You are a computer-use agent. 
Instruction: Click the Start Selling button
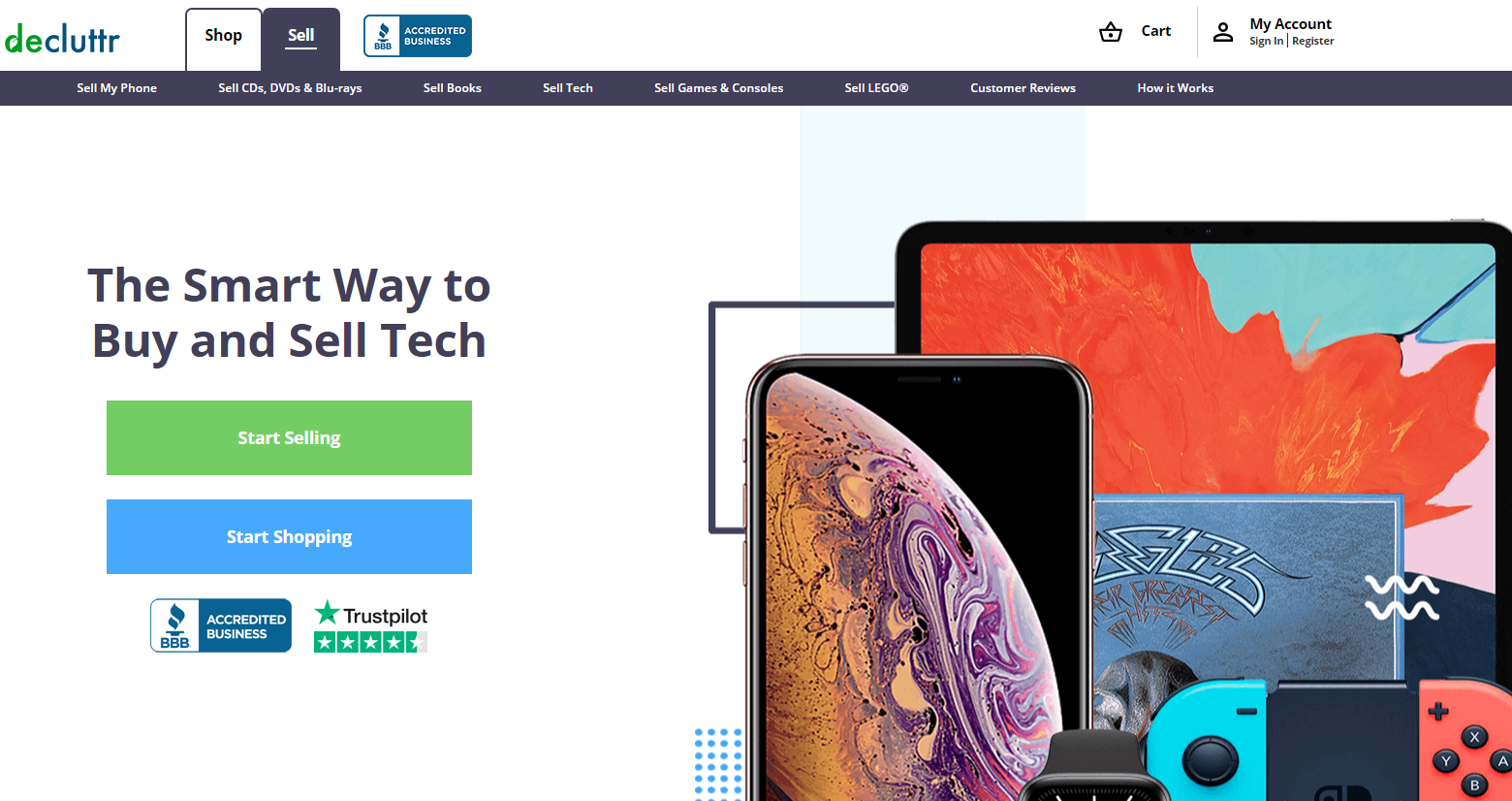(x=289, y=437)
